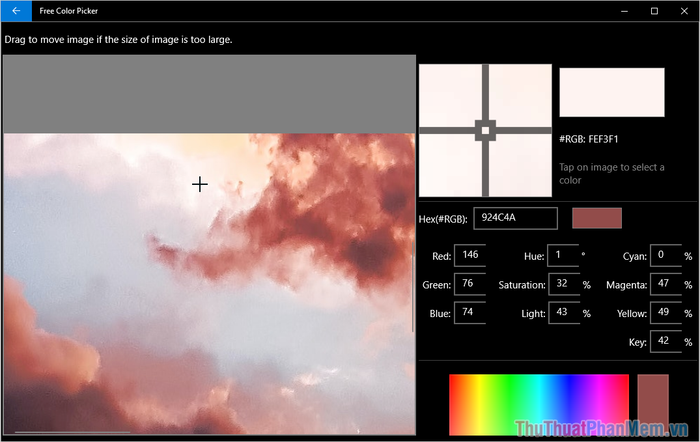Edit the Light value field
Screen dimensions: 700x442
pos(564,313)
